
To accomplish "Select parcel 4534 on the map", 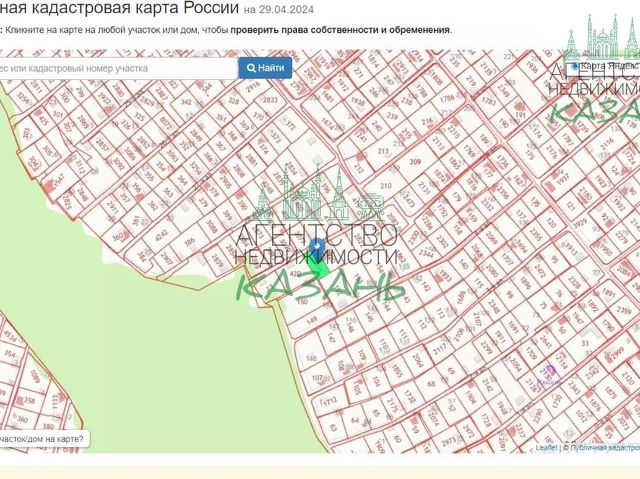I will click(x=10, y=337).
